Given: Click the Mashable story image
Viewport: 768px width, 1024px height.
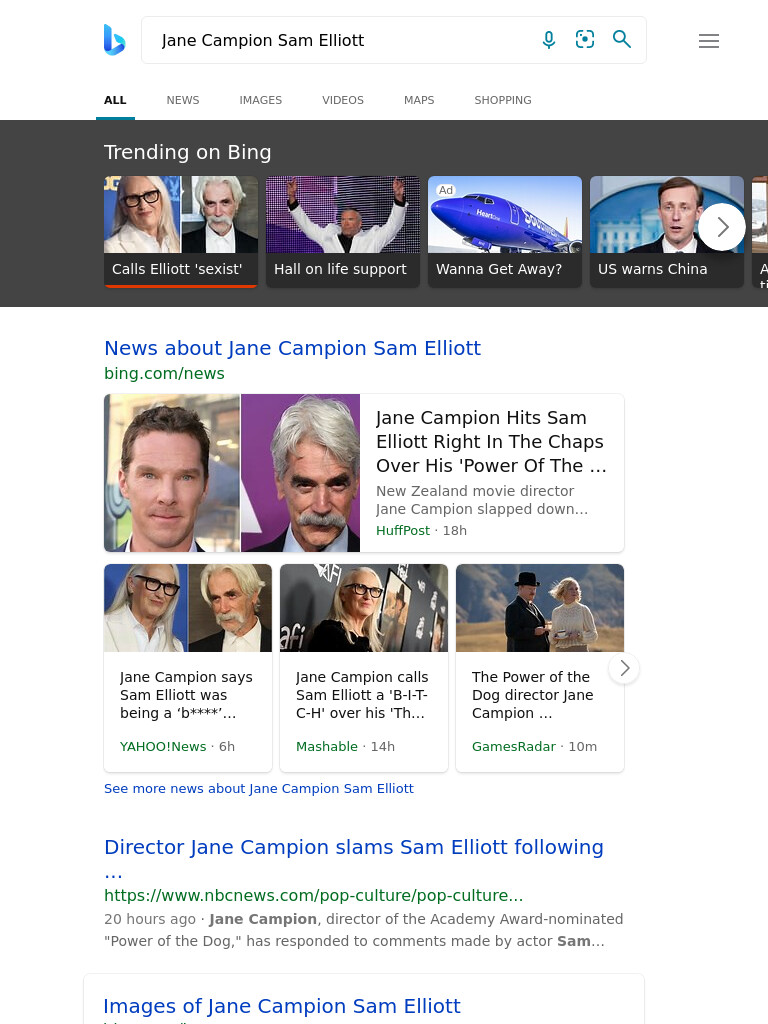Looking at the screenshot, I should click(x=364, y=608).
